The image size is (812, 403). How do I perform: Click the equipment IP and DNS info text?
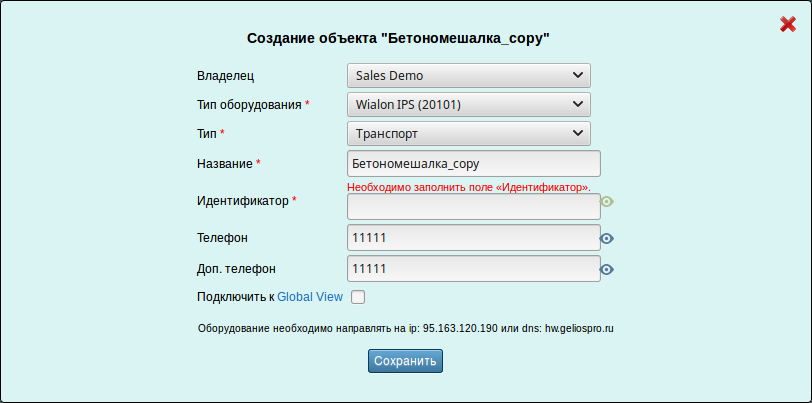click(x=405, y=328)
